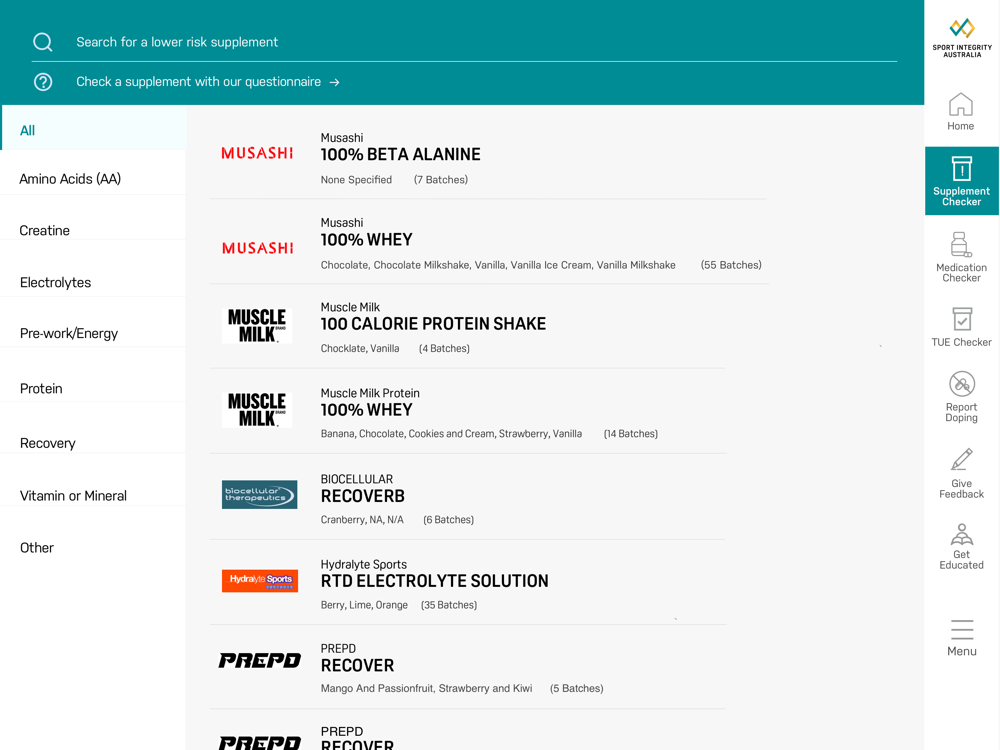The image size is (1000, 750).
Task: Click the search magnifier icon
Action: 43,42
